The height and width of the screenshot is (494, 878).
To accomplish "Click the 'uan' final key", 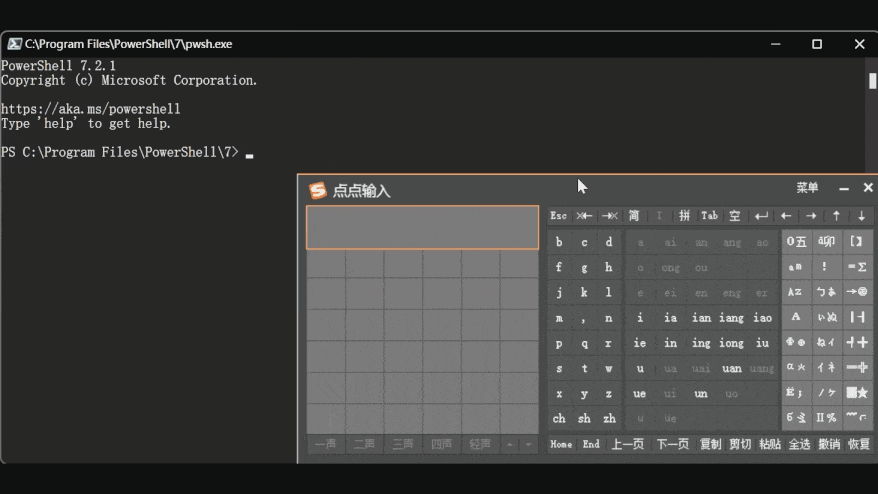I will [731, 368].
